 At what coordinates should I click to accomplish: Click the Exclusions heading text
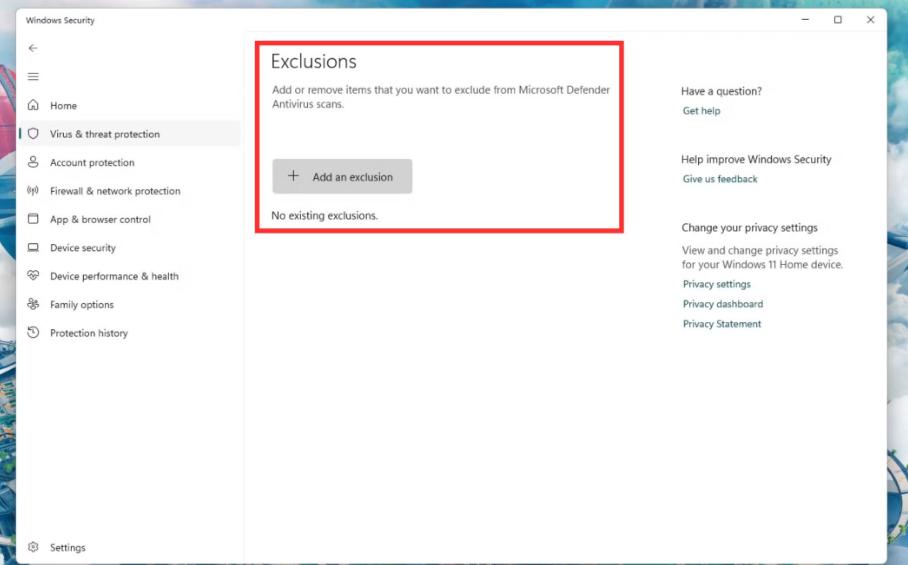pyautogui.click(x=314, y=61)
